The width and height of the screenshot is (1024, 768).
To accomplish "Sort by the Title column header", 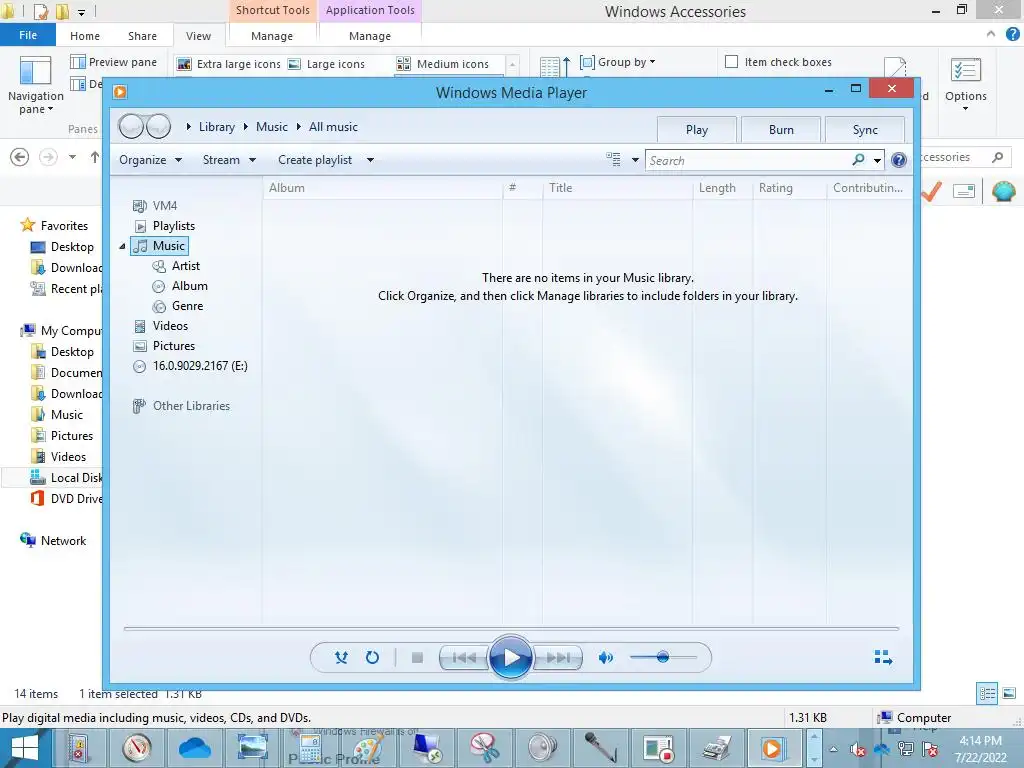I will [617, 188].
